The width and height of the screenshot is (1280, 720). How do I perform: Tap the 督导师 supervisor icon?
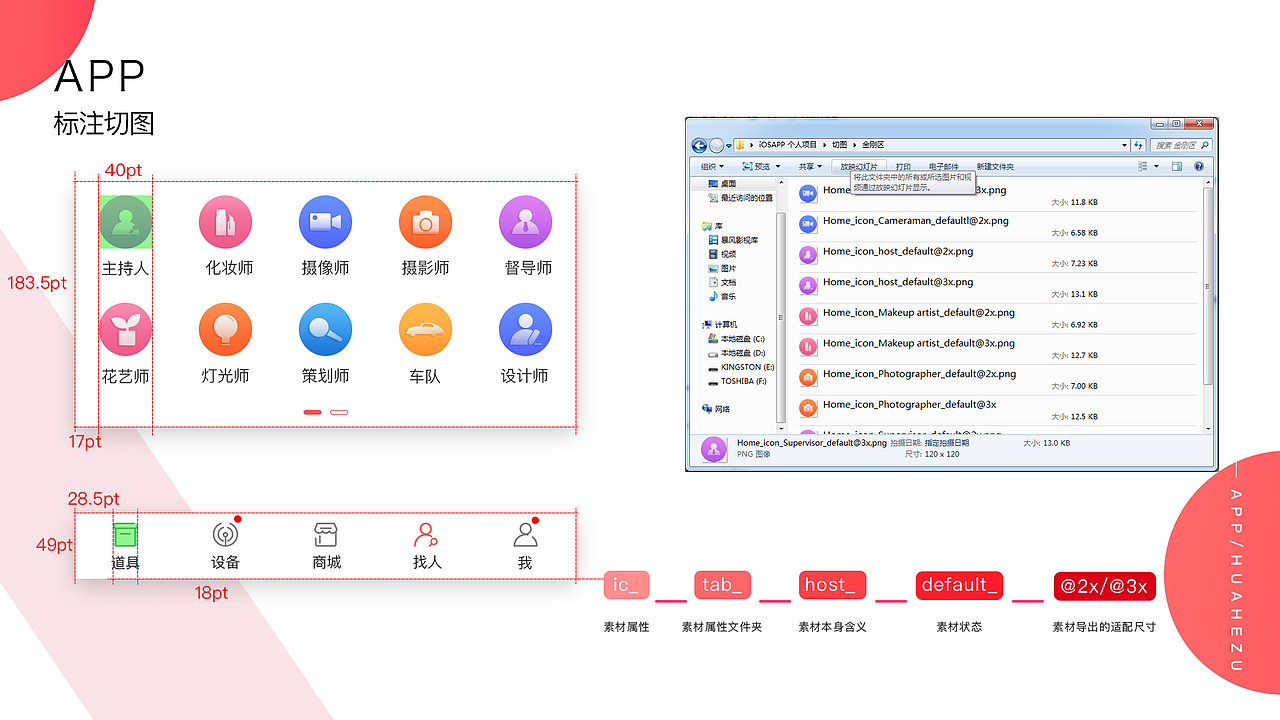(525, 221)
